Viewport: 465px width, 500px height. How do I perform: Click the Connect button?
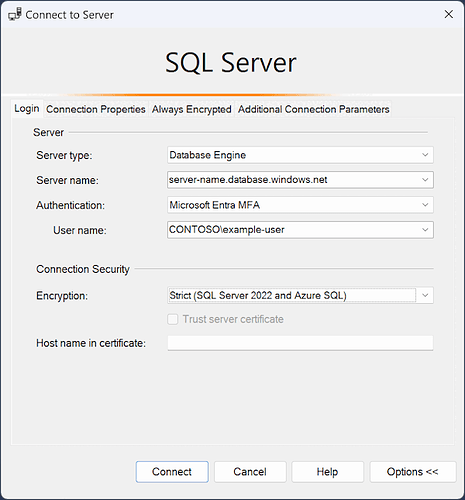point(172,472)
